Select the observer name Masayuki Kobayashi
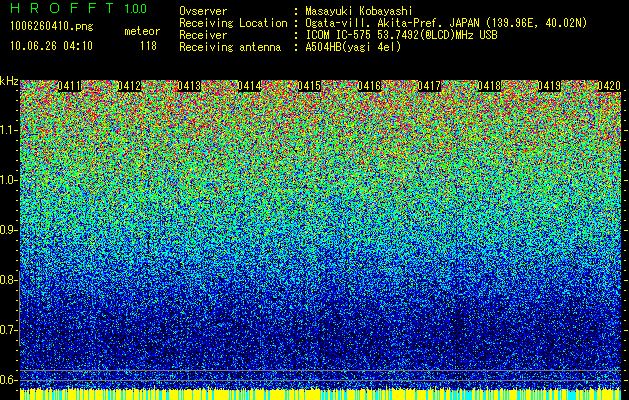Image resolution: width=629 pixels, height=400 pixels. (x=358, y=11)
